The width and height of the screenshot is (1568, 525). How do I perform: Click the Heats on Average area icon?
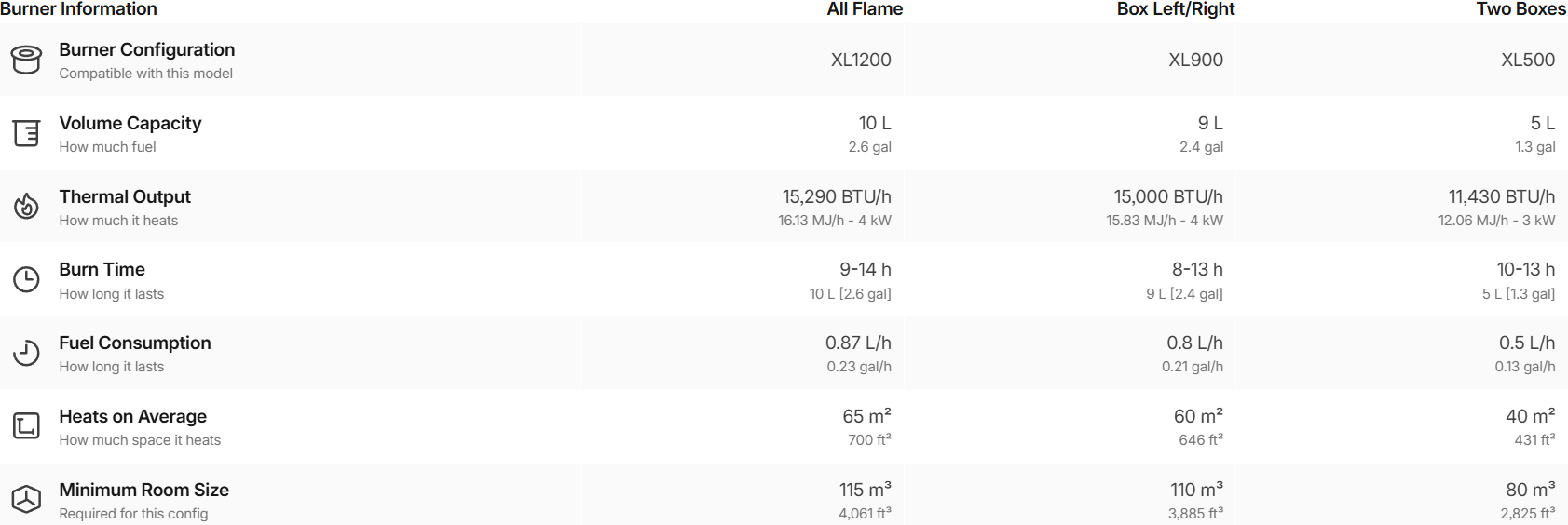26,426
